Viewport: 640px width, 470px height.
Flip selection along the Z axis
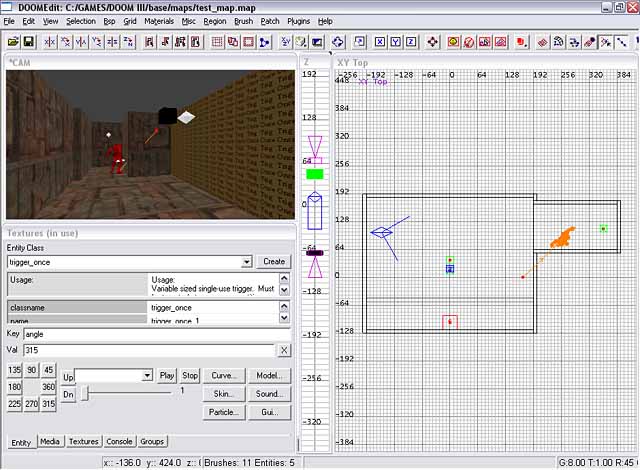(x=112, y=42)
